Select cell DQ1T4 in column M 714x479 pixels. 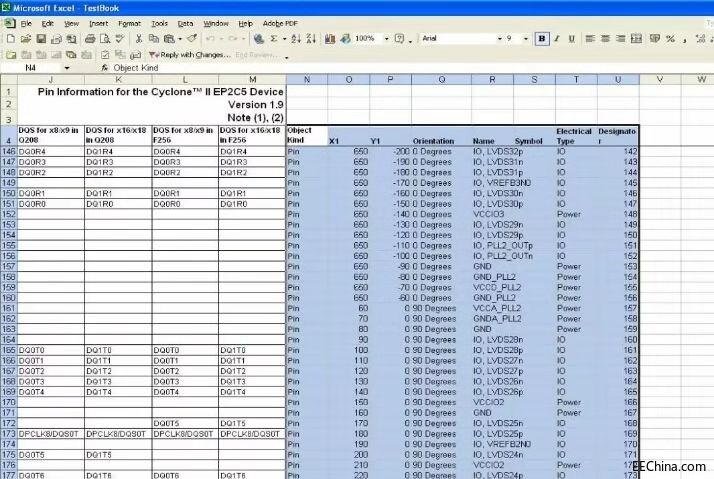252,392
